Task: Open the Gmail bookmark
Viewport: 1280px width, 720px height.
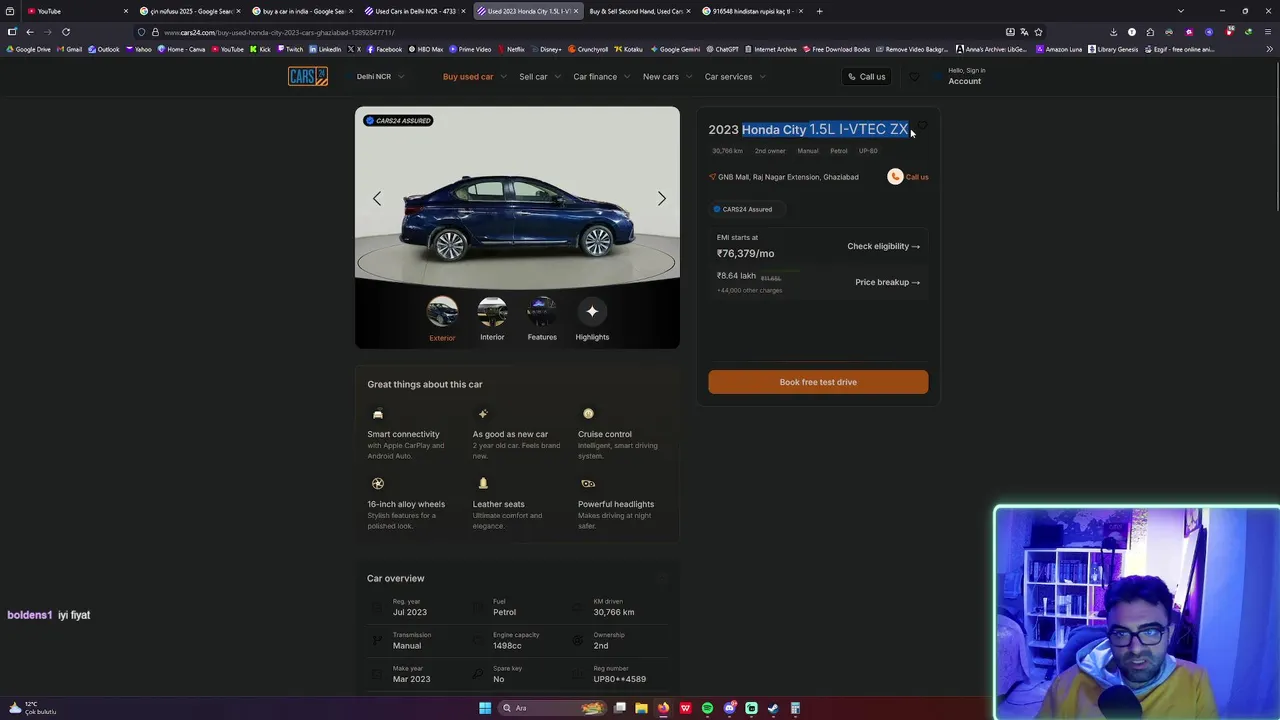Action: (69, 49)
